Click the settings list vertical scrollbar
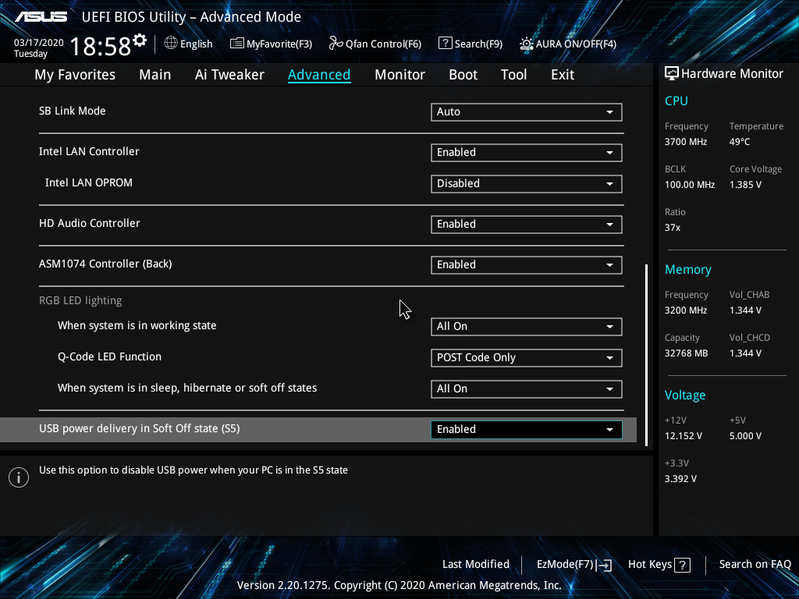The height and width of the screenshot is (599, 799). 647,355
